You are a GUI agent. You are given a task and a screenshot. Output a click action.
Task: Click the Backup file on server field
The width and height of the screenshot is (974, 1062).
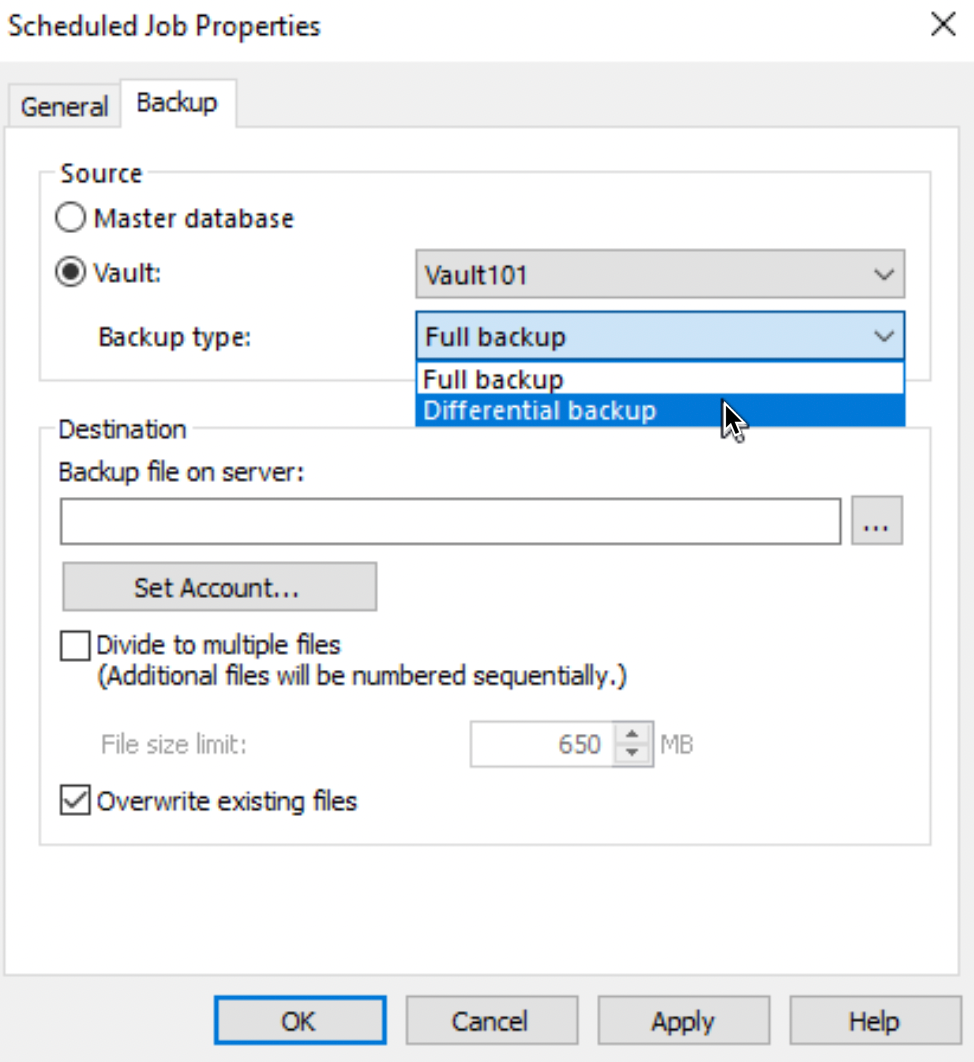click(450, 521)
